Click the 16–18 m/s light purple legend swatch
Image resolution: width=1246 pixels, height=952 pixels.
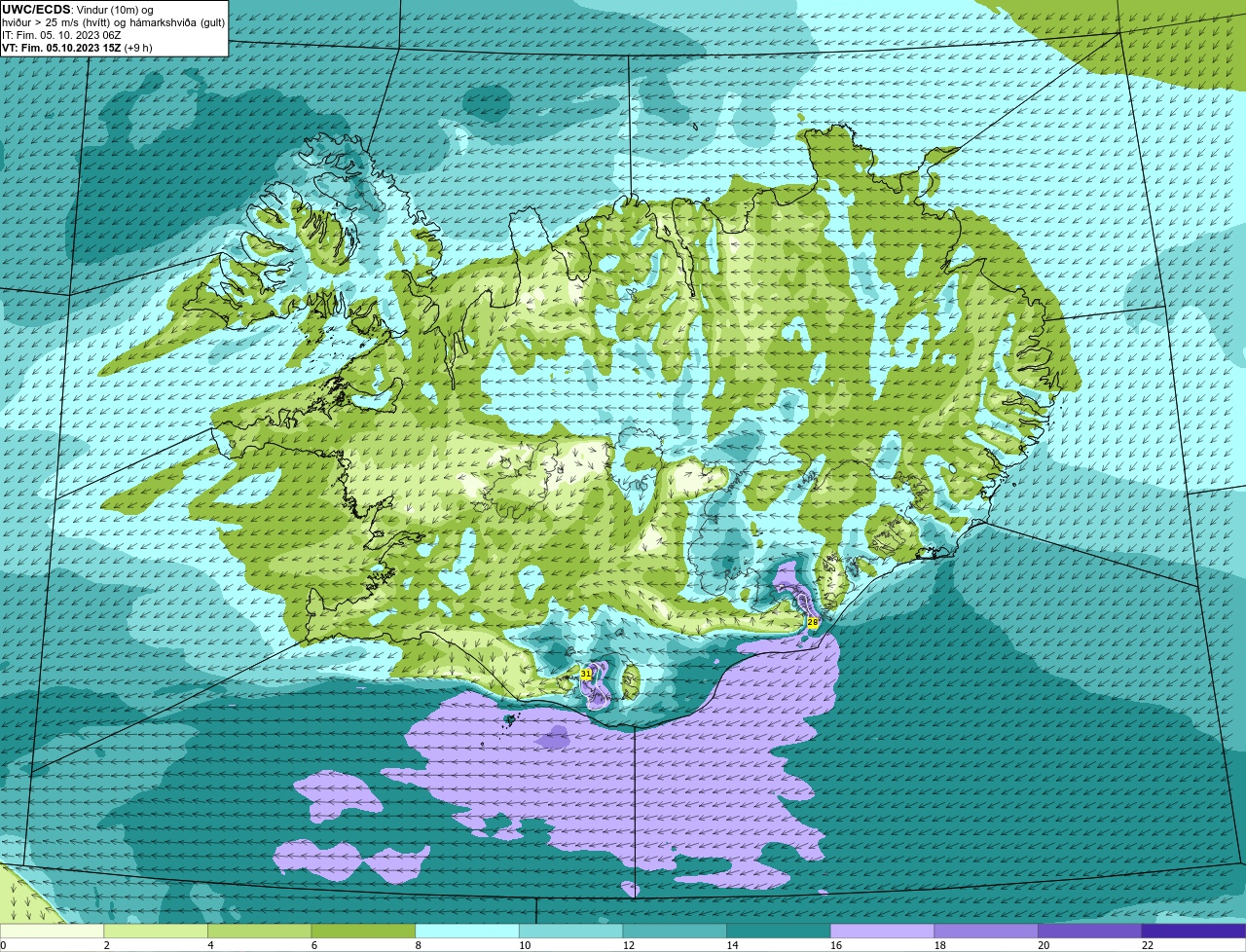[883, 931]
